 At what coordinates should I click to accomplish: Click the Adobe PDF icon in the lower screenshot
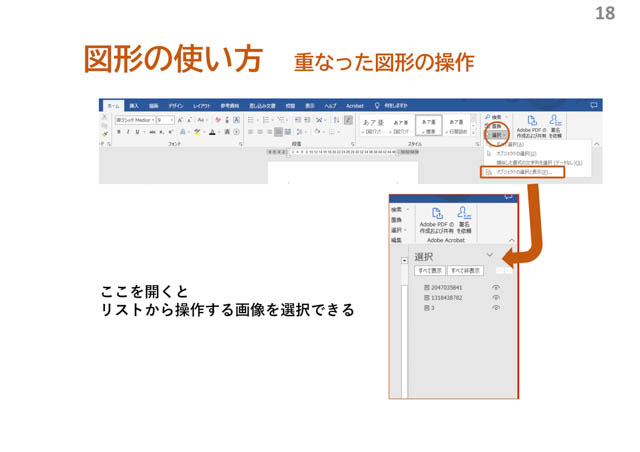pos(436,213)
